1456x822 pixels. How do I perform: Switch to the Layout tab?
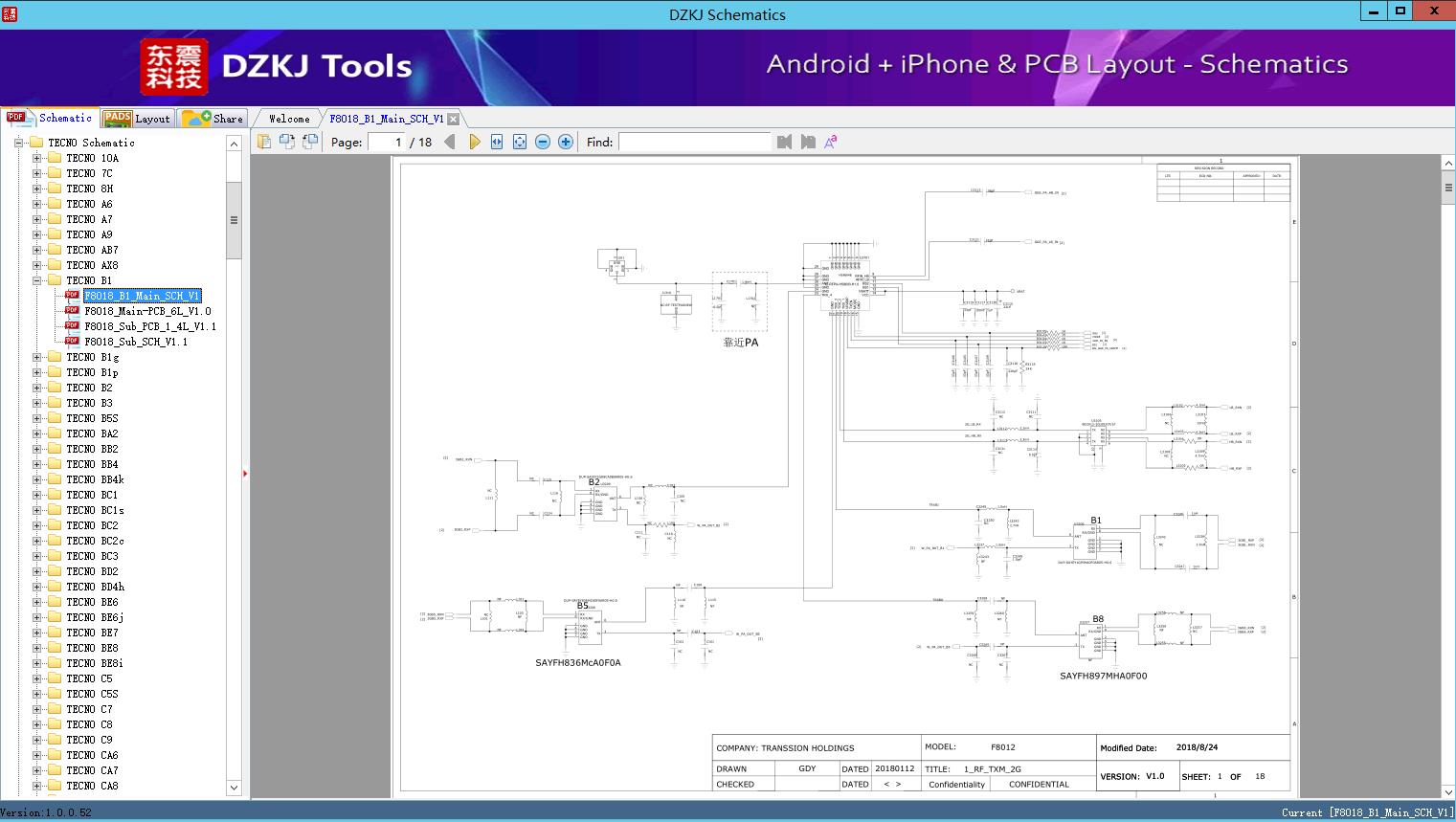[137, 119]
